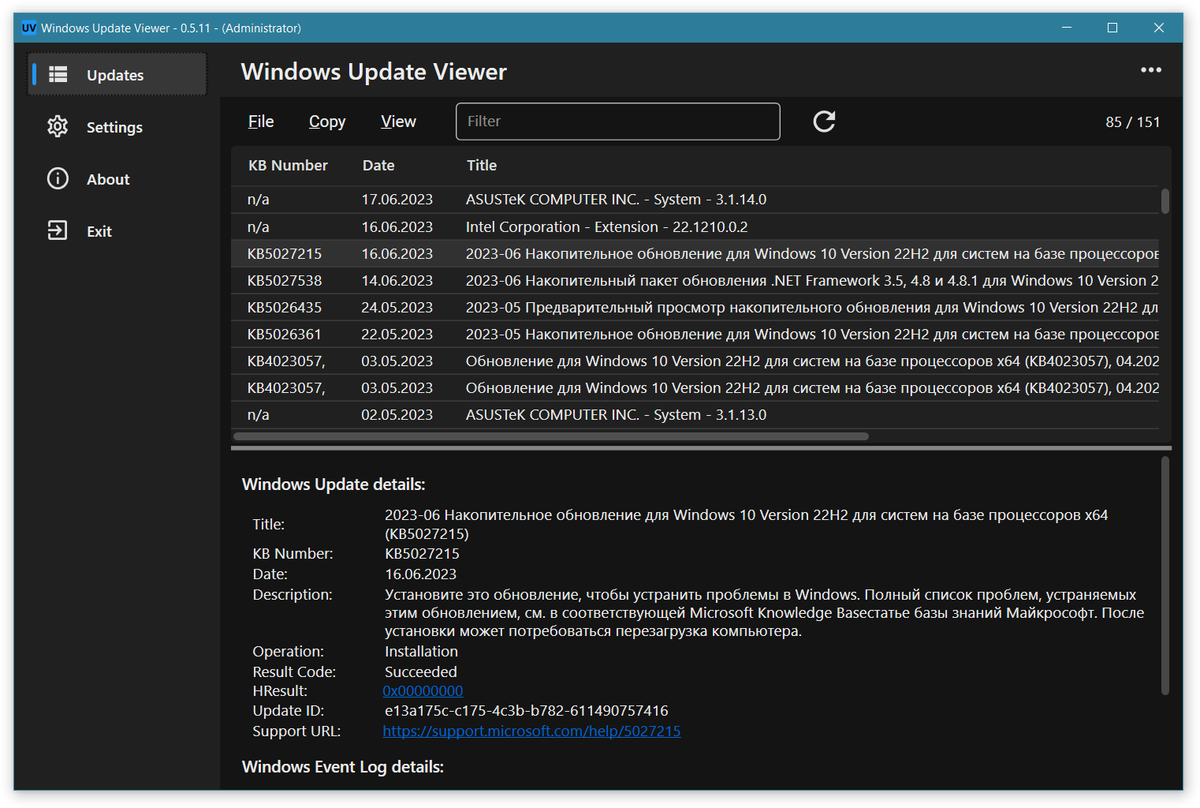Screen dimensions: 1200x808
Task: Open the Copy menu
Action: click(327, 121)
